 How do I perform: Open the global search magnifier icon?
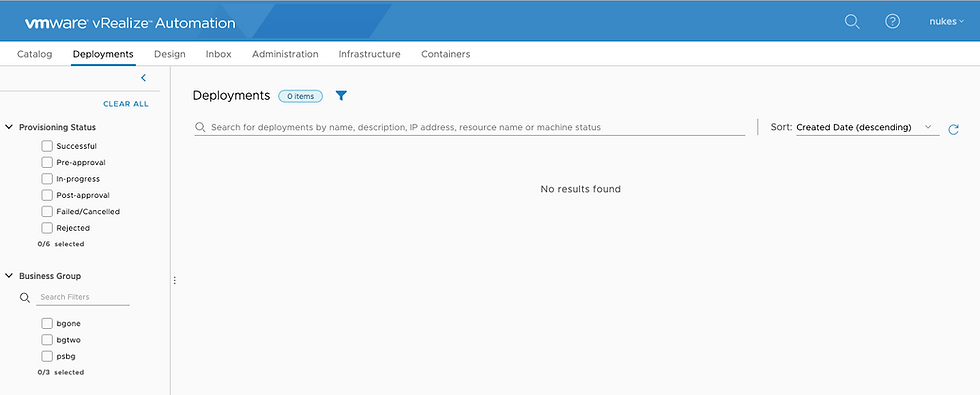coord(852,22)
